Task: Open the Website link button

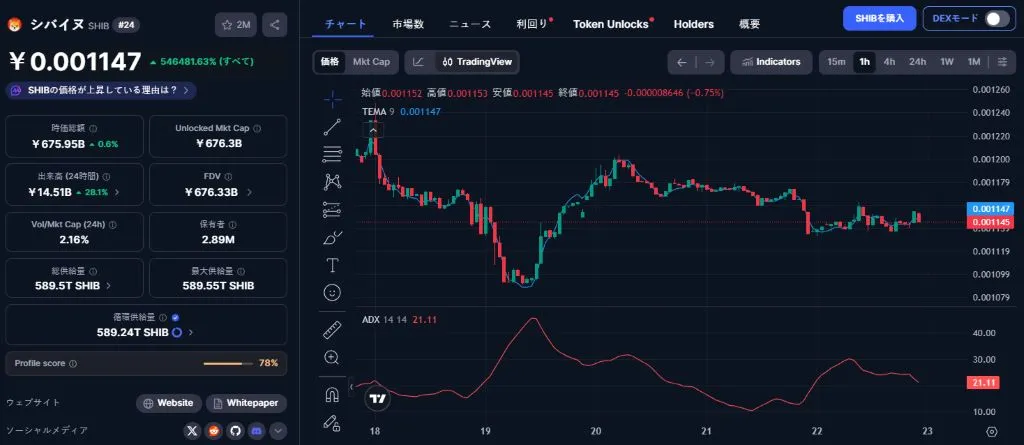Action: (168, 403)
